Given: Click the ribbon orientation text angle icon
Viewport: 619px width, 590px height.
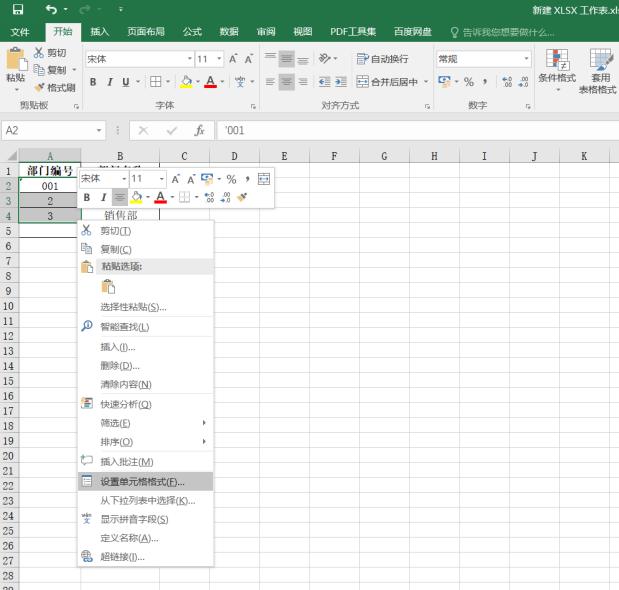Looking at the screenshot, I should point(325,58).
